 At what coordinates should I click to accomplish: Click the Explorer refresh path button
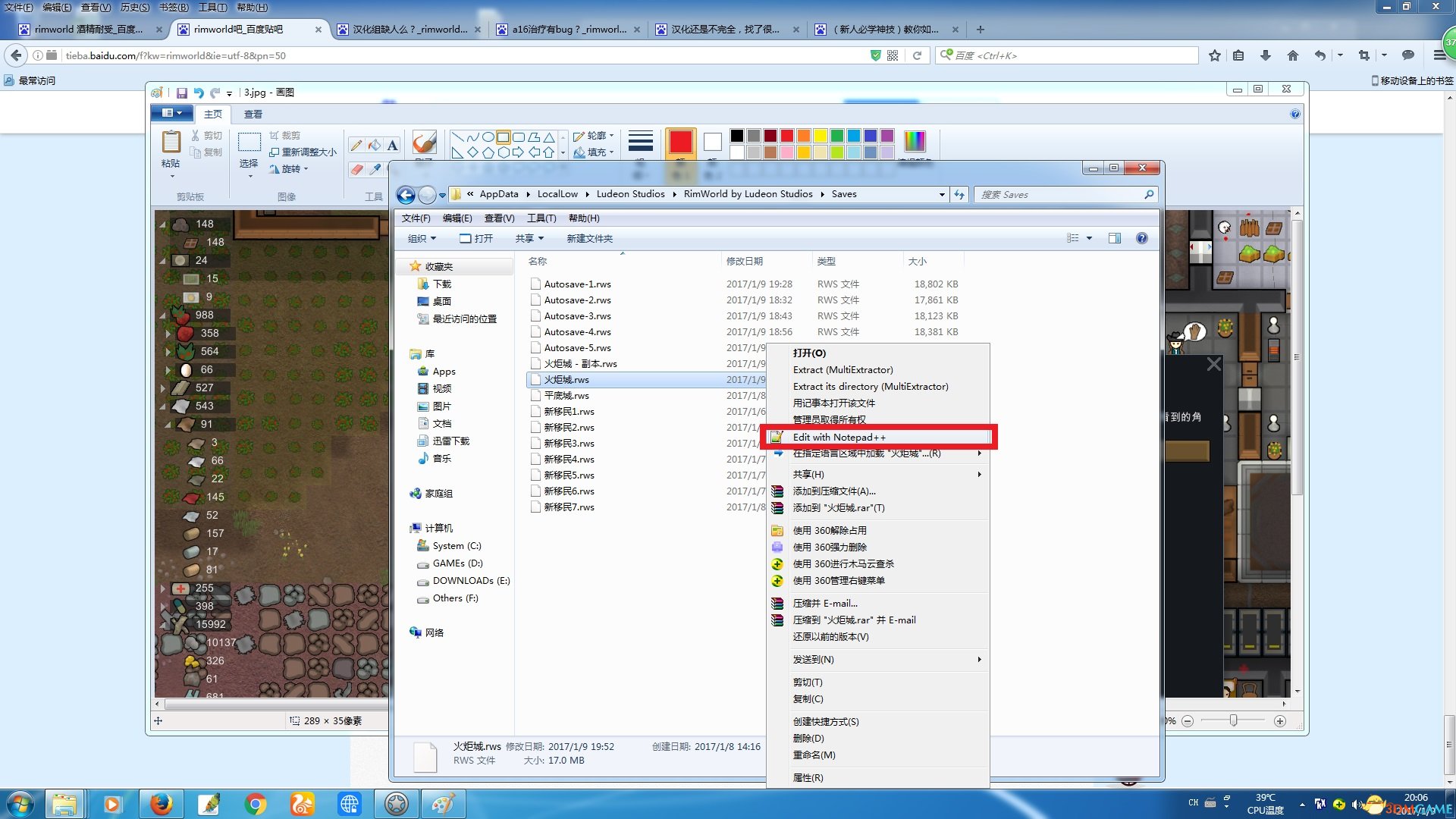[x=959, y=195]
